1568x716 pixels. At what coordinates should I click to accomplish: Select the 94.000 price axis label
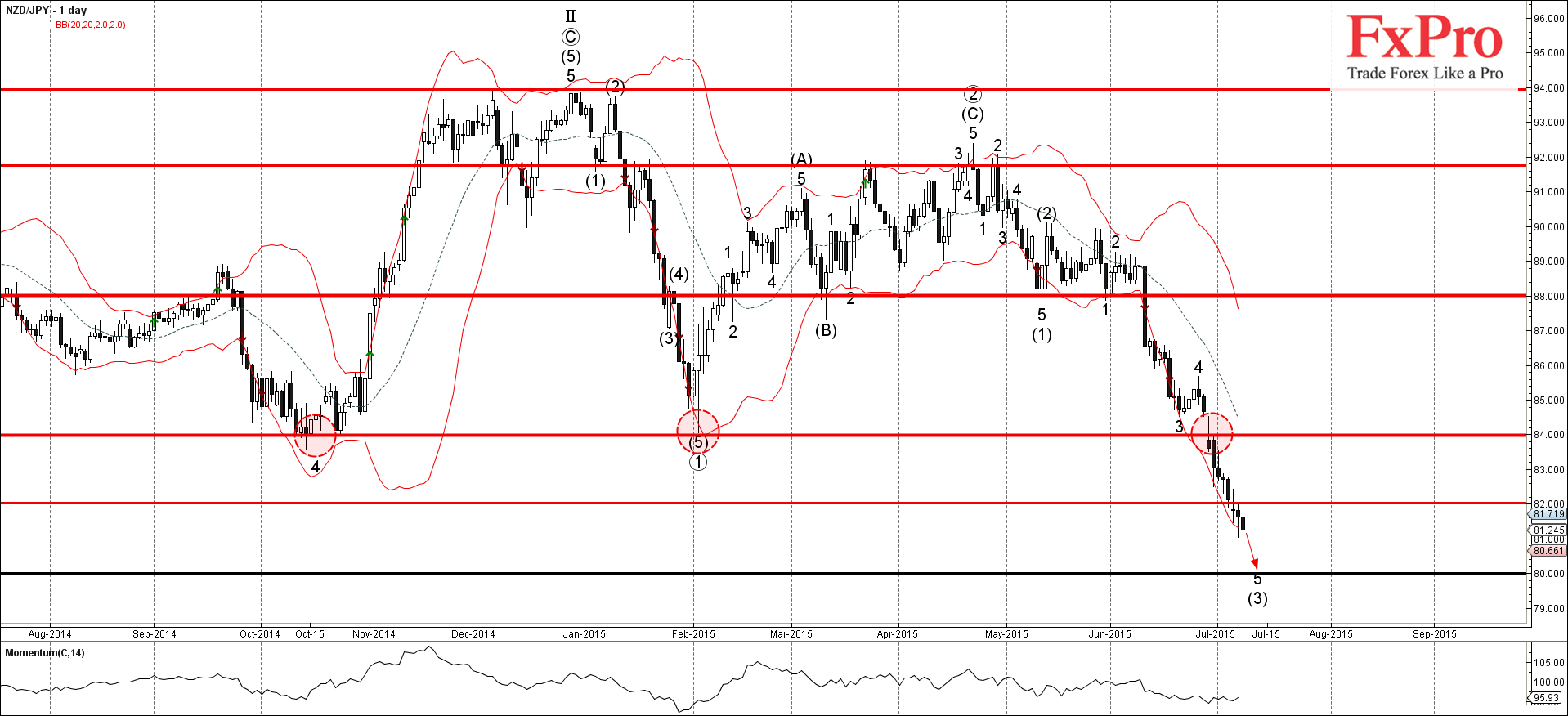tap(1549, 88)
